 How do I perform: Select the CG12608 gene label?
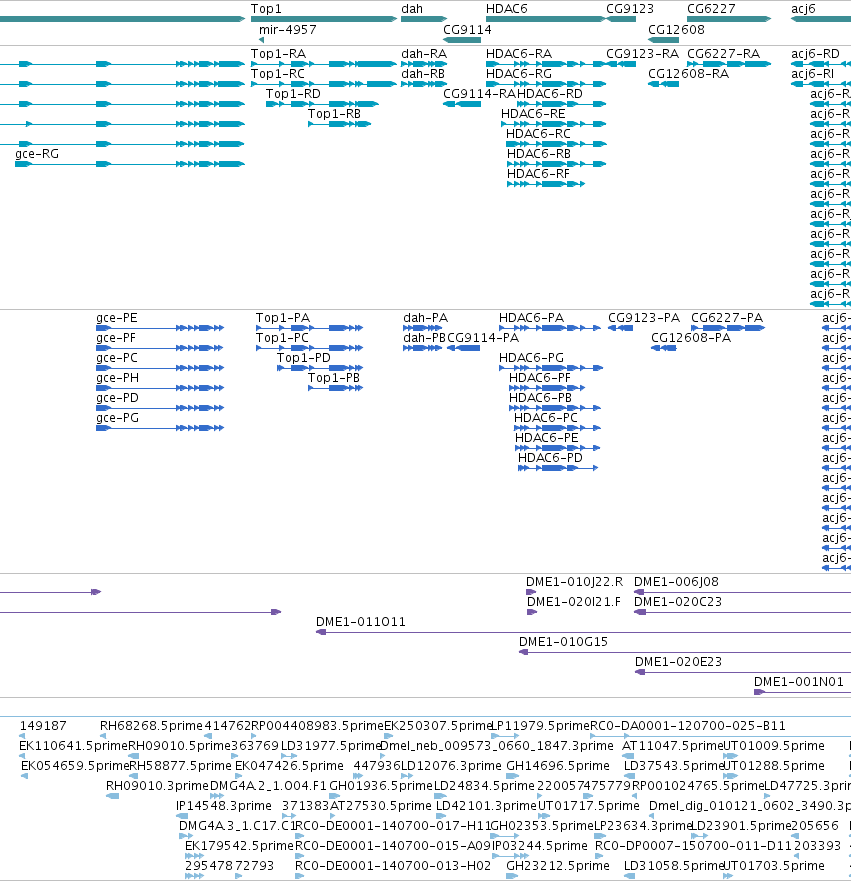pyautogui.click(x=676, y=30)
